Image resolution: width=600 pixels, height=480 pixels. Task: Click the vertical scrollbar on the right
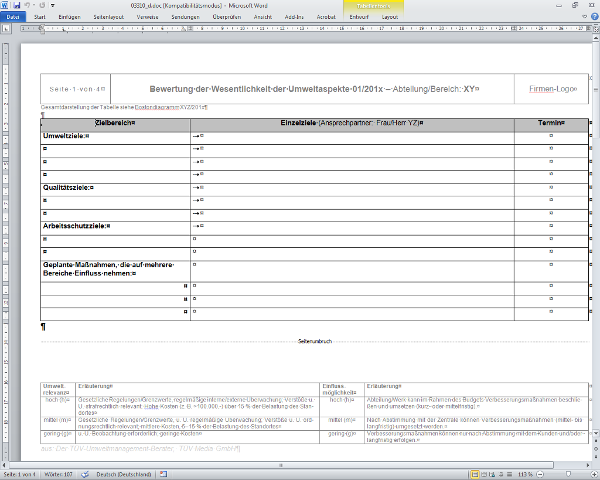tap(594, 250)
